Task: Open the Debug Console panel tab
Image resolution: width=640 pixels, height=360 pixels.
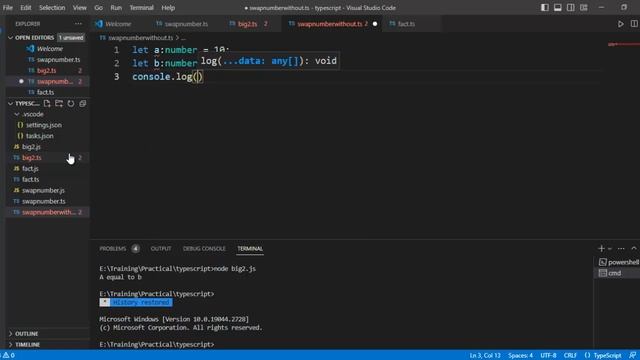Action: coord(204,249)
